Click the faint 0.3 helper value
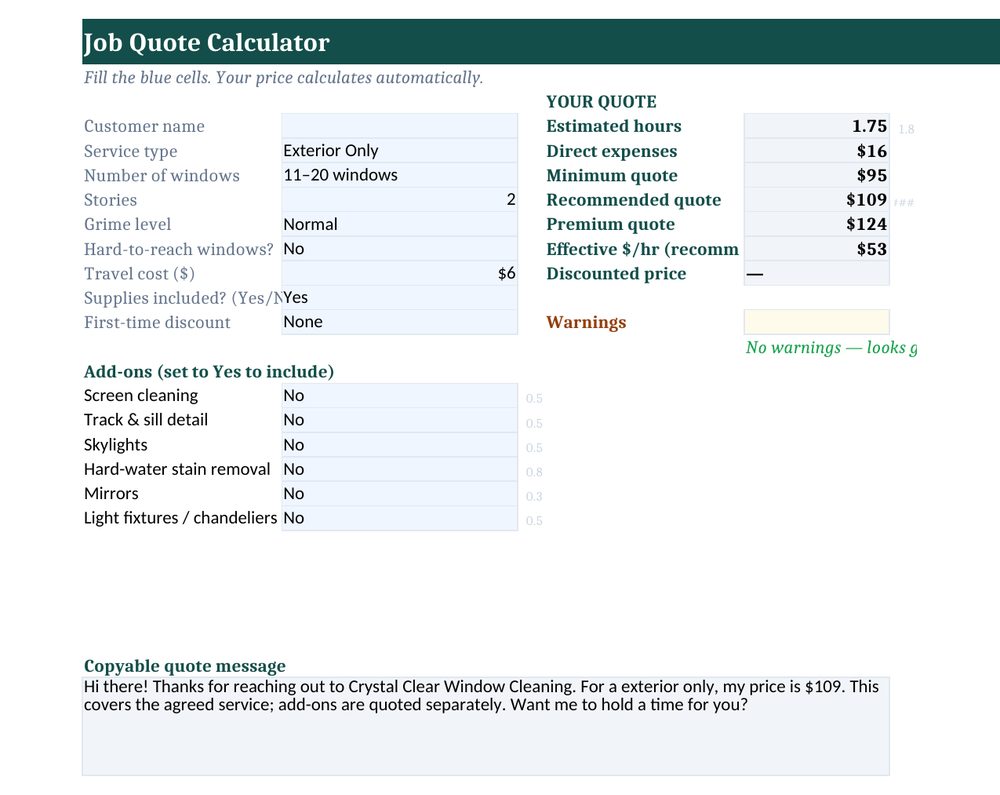 [534, 497]
